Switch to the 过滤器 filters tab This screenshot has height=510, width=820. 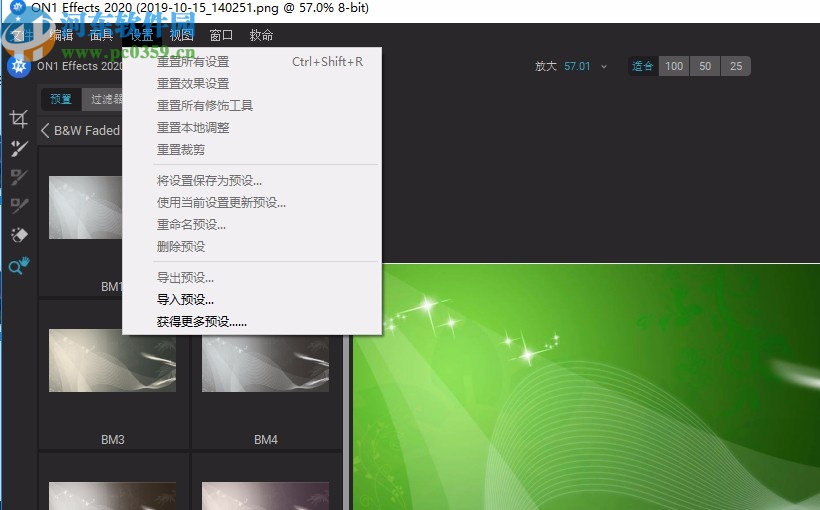point(102,99)
